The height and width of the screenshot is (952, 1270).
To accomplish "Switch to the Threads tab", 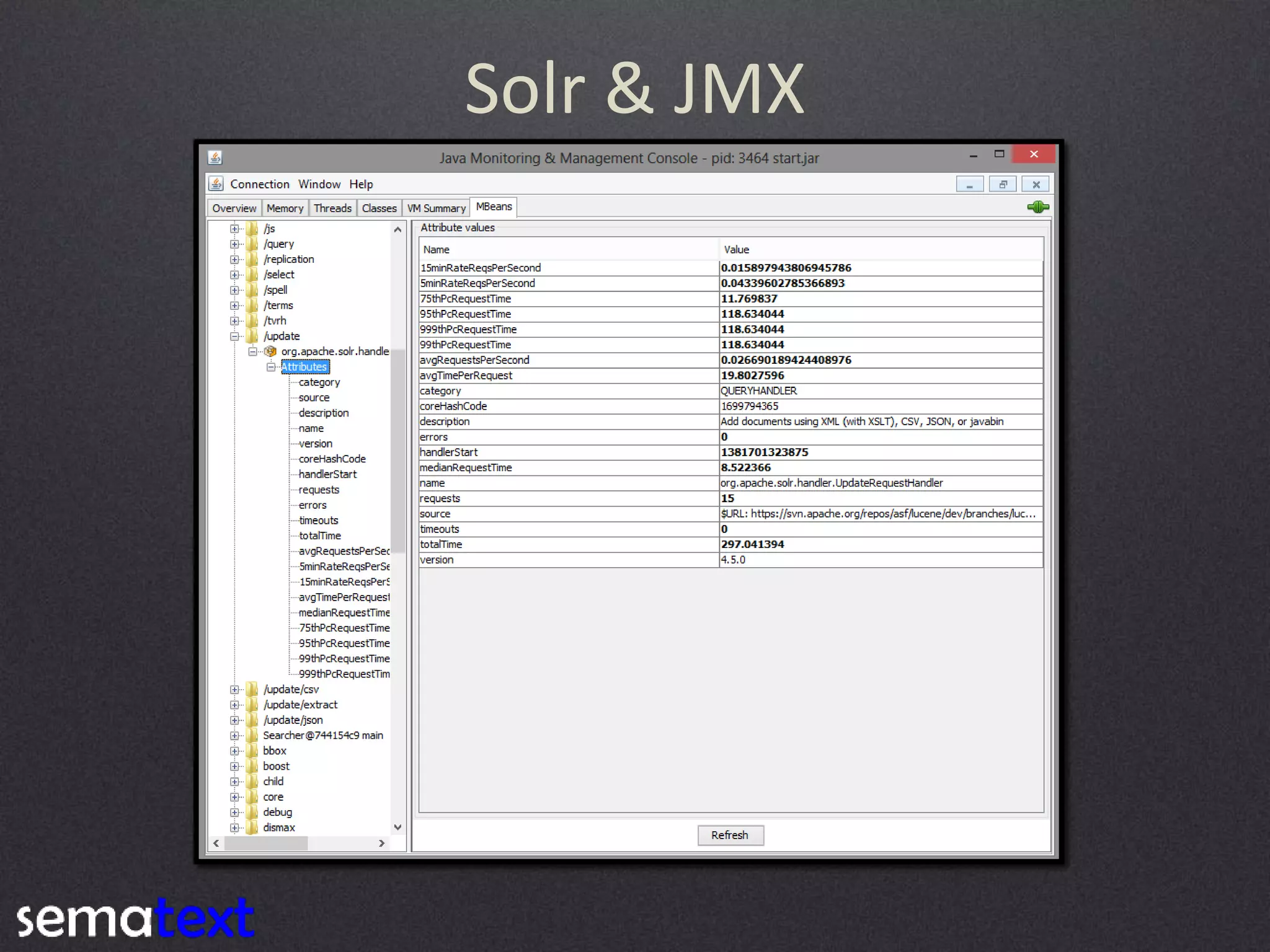I will pos(332,208).
